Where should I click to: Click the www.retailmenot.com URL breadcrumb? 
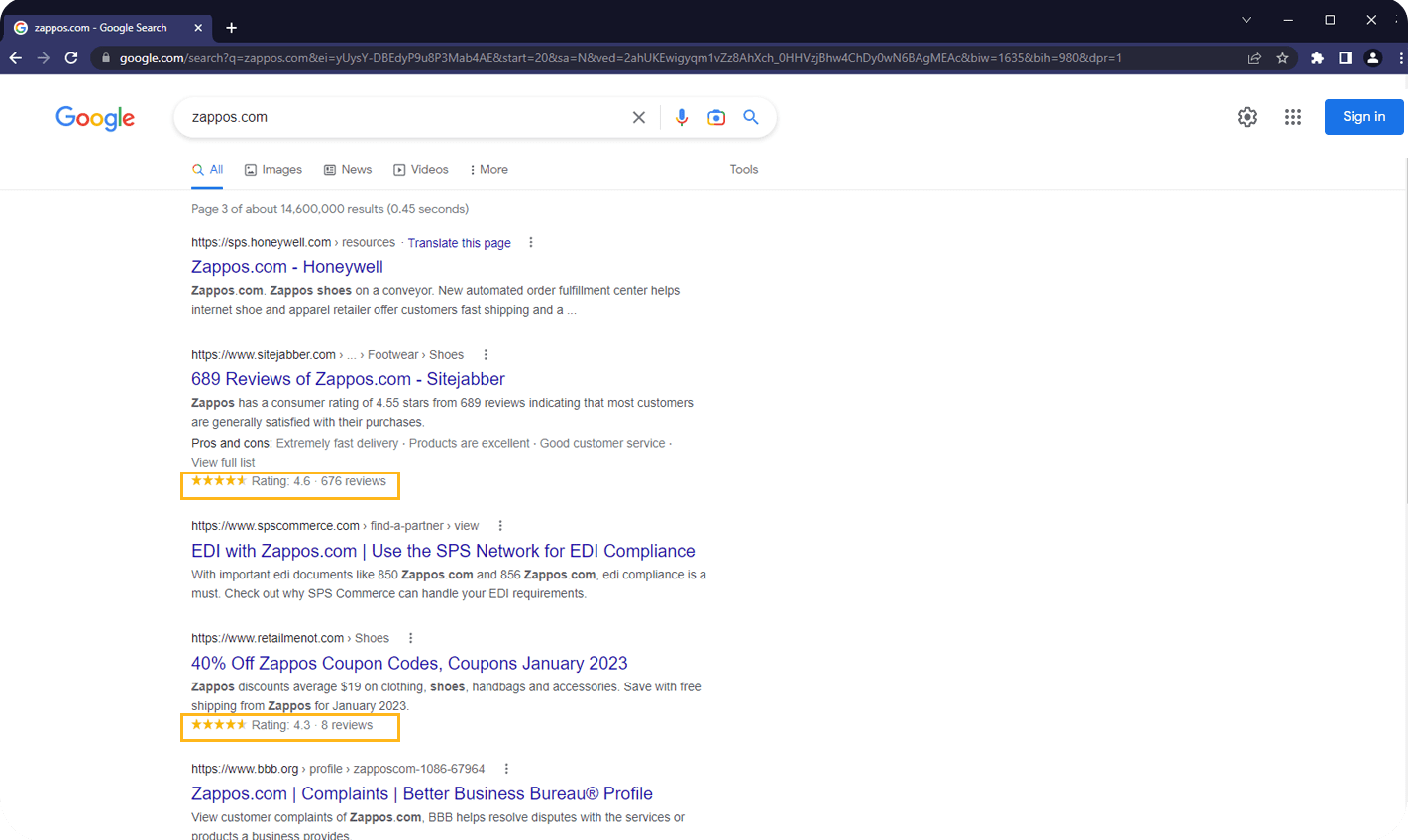coord(290,639)
